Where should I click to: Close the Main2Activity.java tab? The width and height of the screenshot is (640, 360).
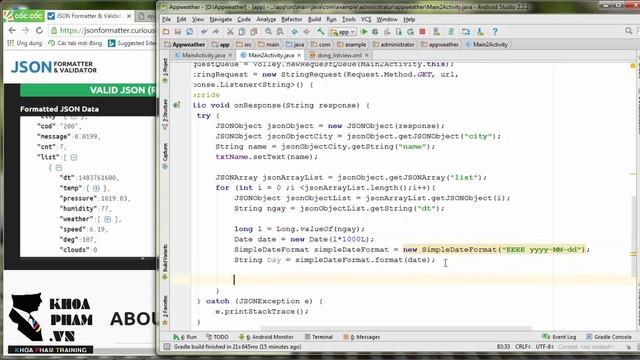pos(299,55)
